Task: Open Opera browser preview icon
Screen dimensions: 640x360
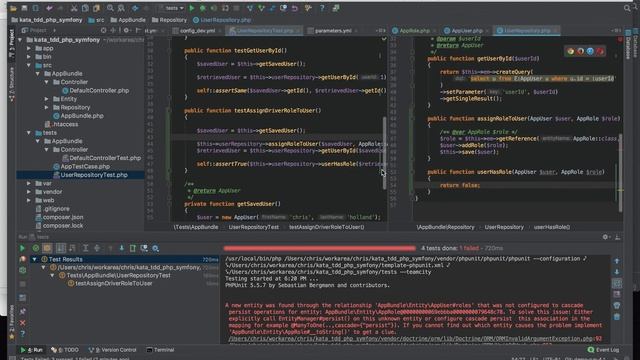Action: coord(600,51)
